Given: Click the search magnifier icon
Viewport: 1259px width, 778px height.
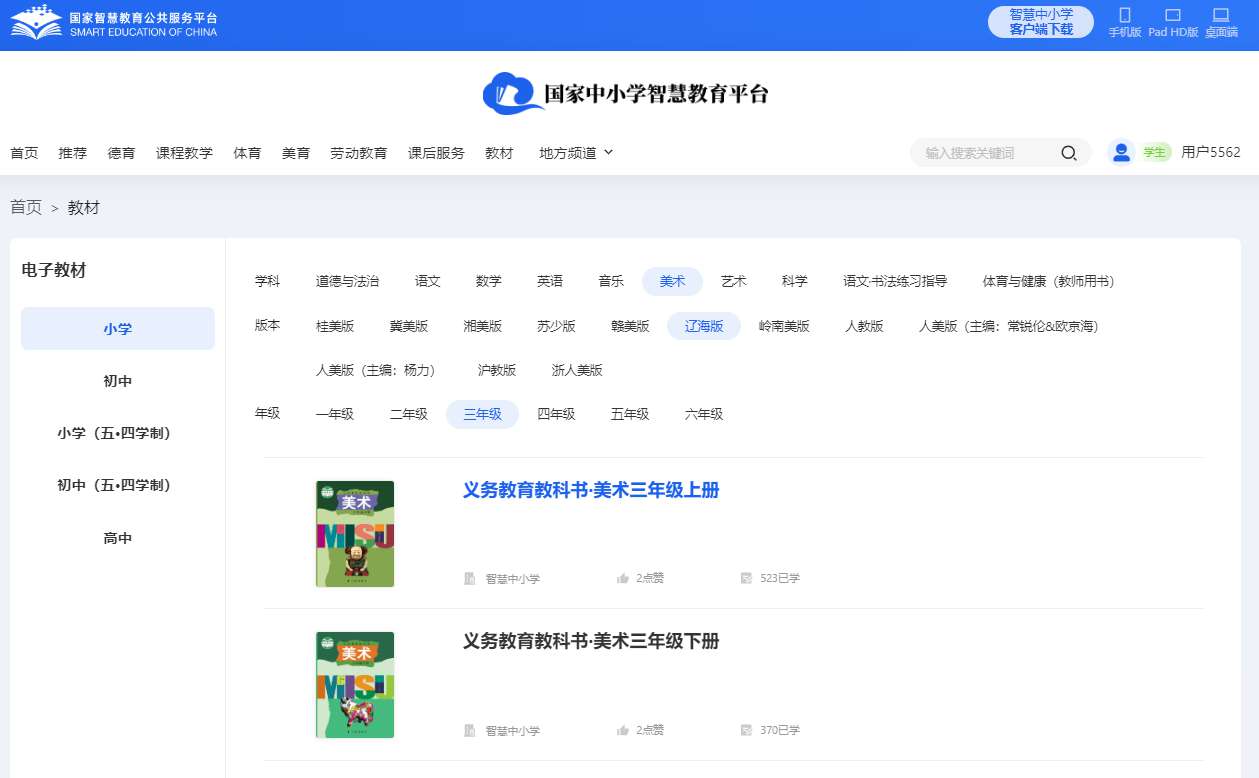Looking at the screenshot, I should point(1068,153).
